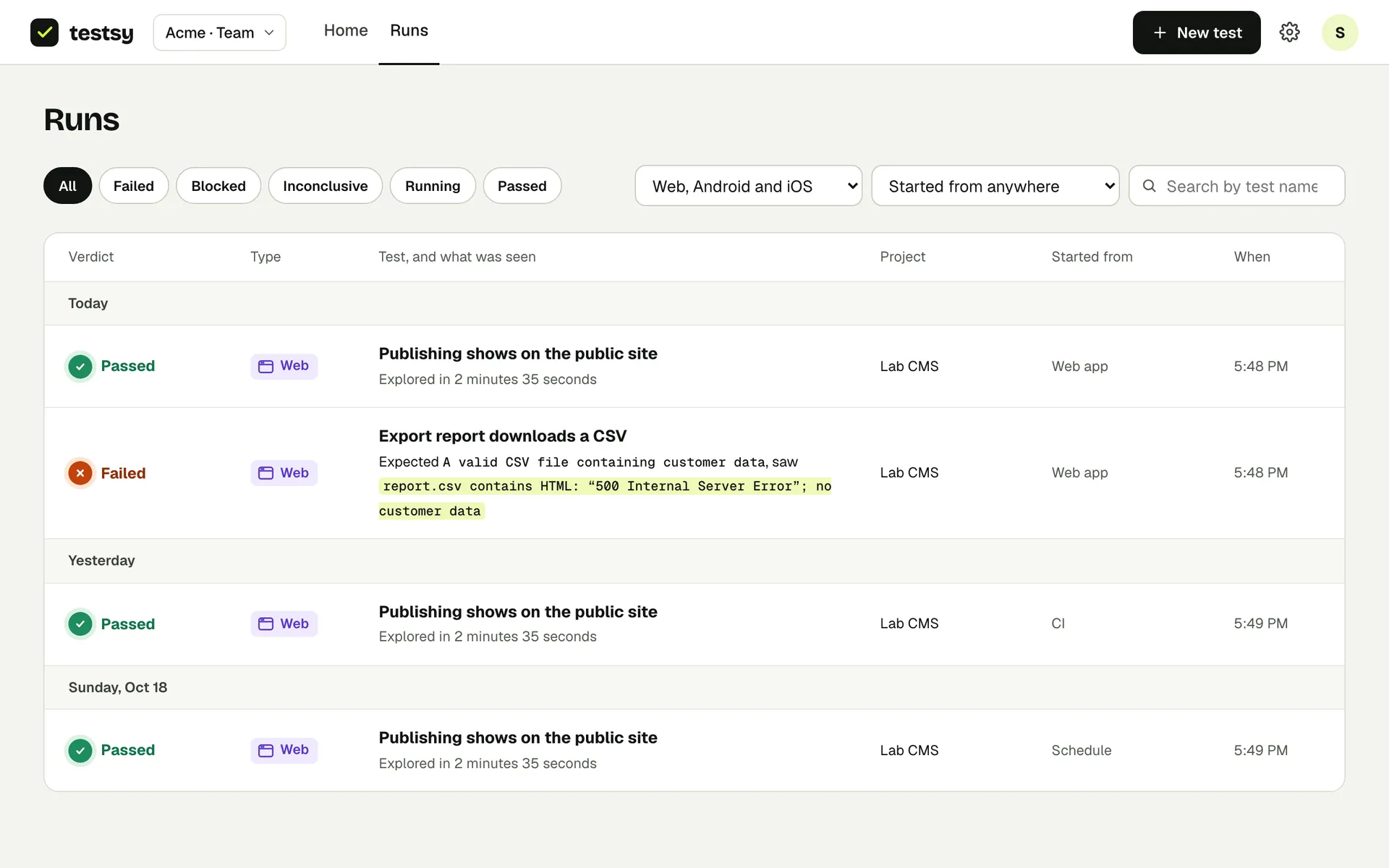Click the Passed check icon in Sunday's row
Image resolution: width=1389 pixels, height=868 pixels.
80,750
